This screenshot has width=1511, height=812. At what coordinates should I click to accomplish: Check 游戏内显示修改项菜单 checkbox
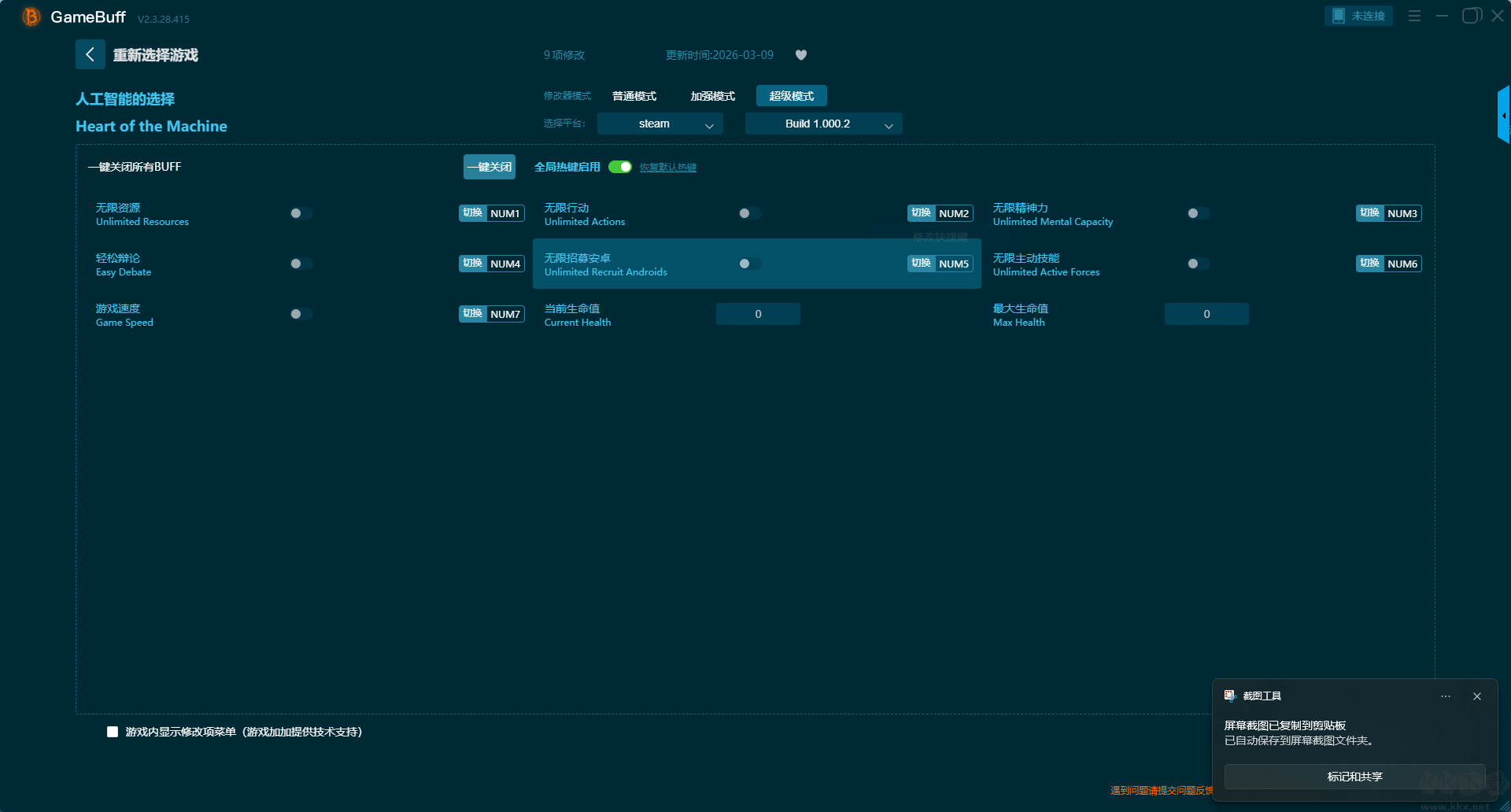(x=113, y=732)
